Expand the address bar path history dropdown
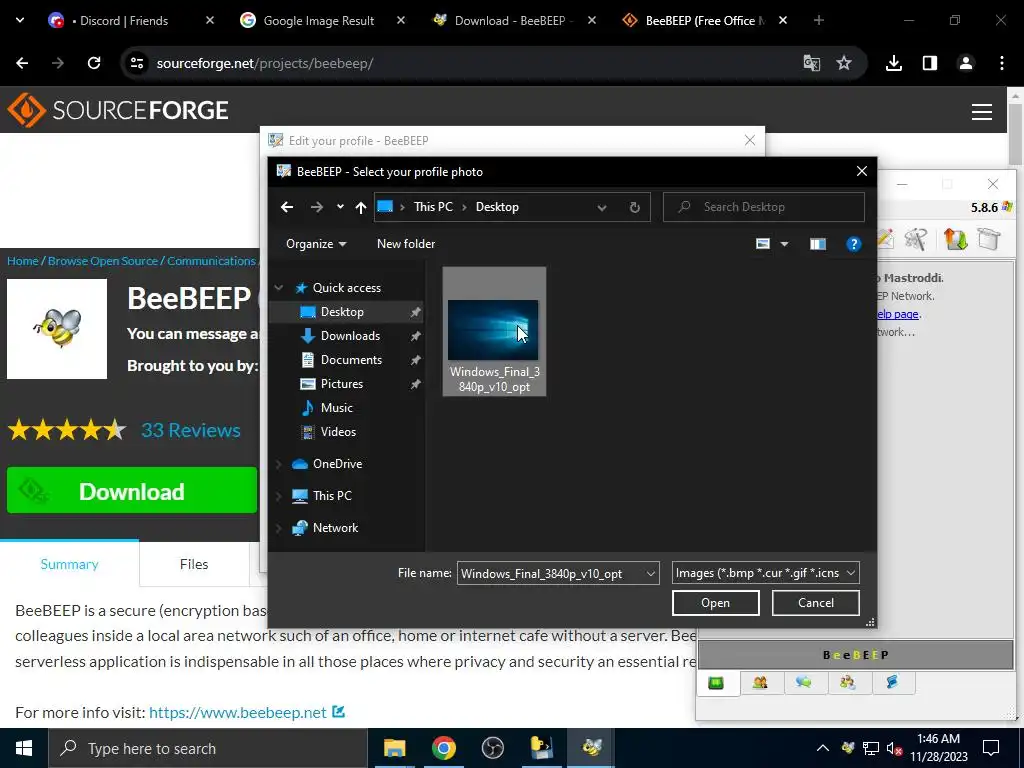 tap(601, 208)
